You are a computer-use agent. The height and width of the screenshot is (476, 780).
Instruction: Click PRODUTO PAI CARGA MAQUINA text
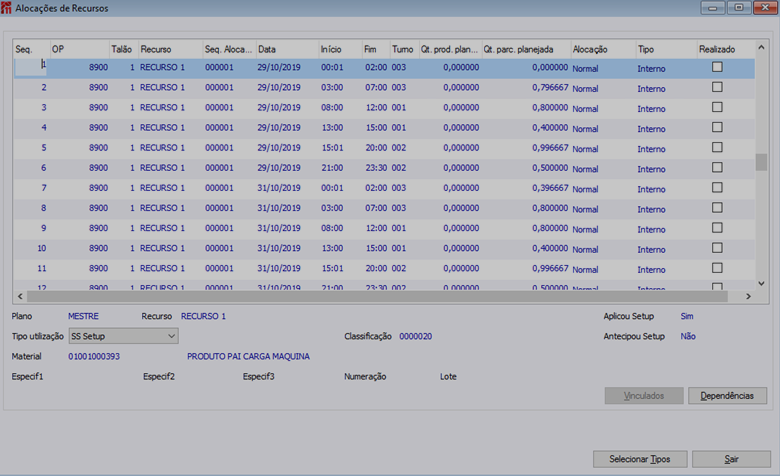[x=248, y=356]
